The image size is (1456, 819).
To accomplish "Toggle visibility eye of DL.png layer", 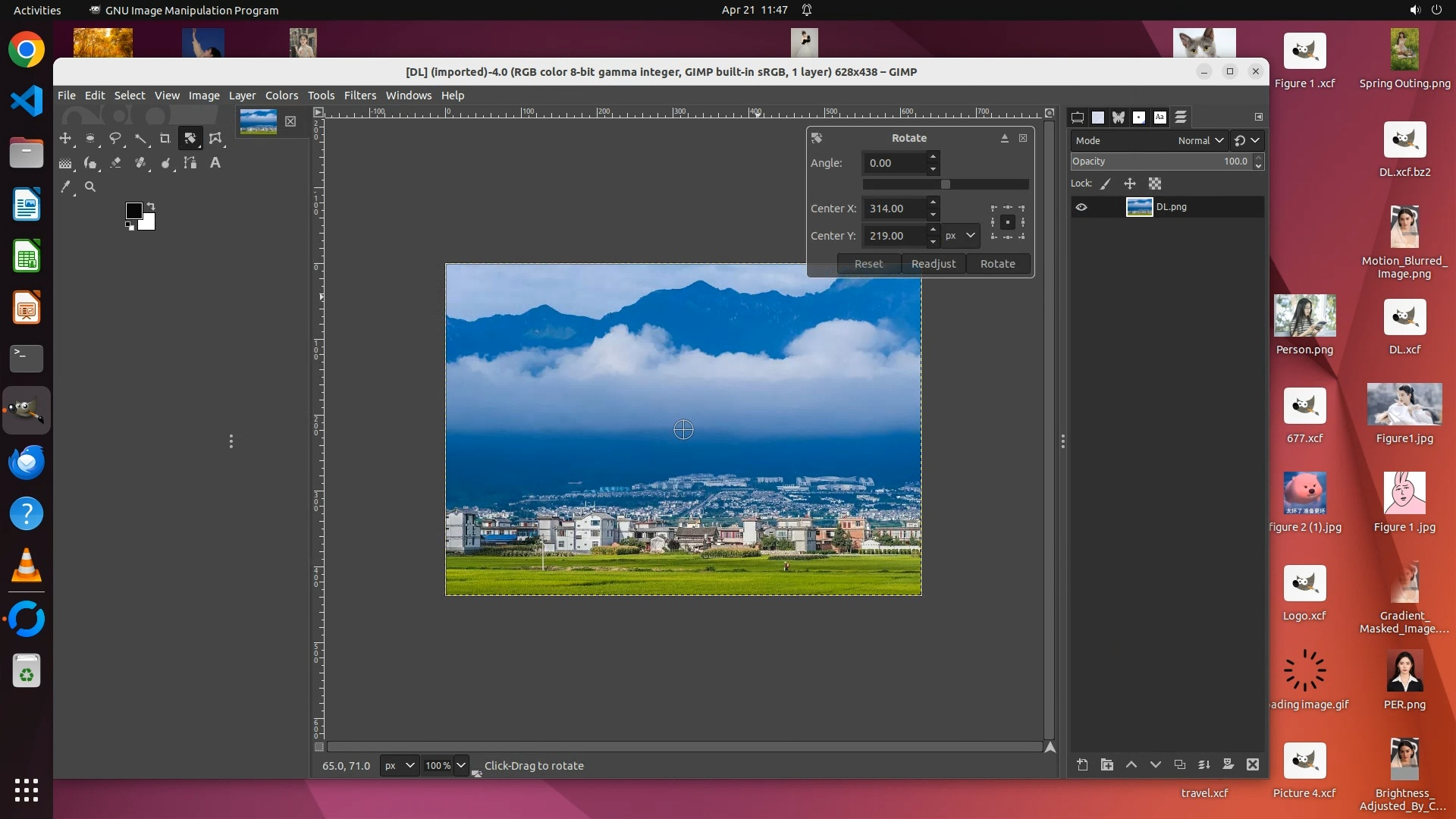I will click(x=1081, y=207).
